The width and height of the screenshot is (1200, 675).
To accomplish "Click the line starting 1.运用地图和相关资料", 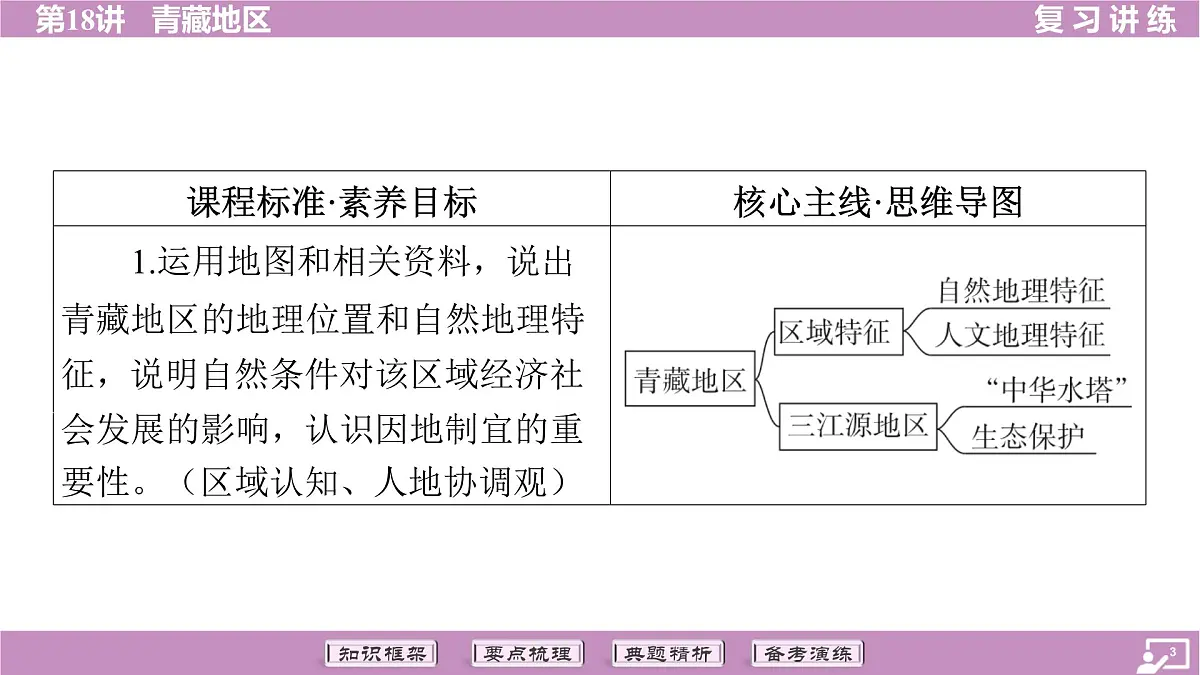I will tap(353, 263).
